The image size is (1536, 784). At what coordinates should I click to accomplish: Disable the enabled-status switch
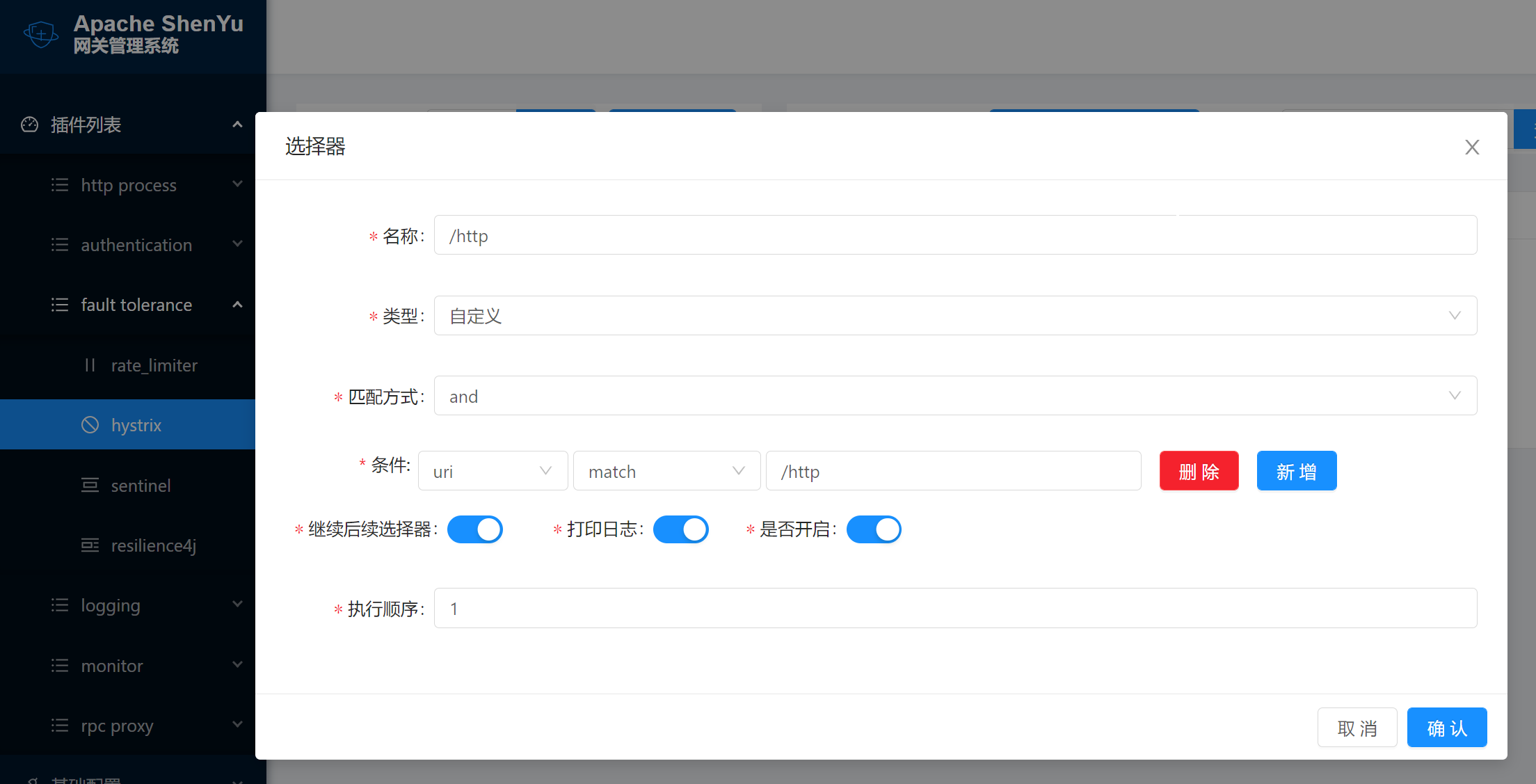click(x=874, y=529)
